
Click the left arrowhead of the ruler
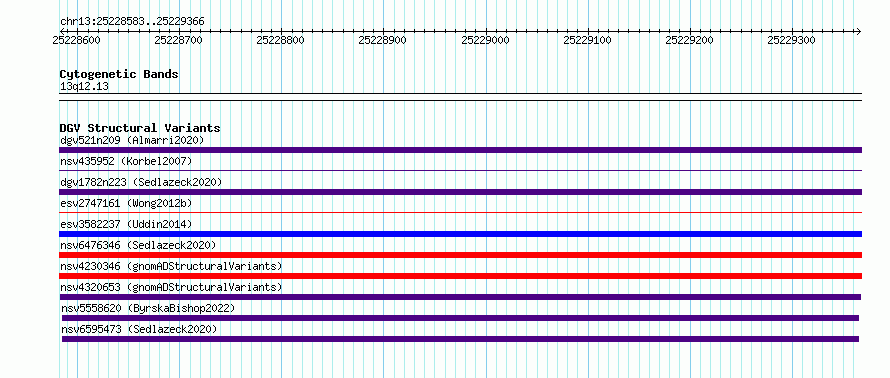[x=62, y=31]
